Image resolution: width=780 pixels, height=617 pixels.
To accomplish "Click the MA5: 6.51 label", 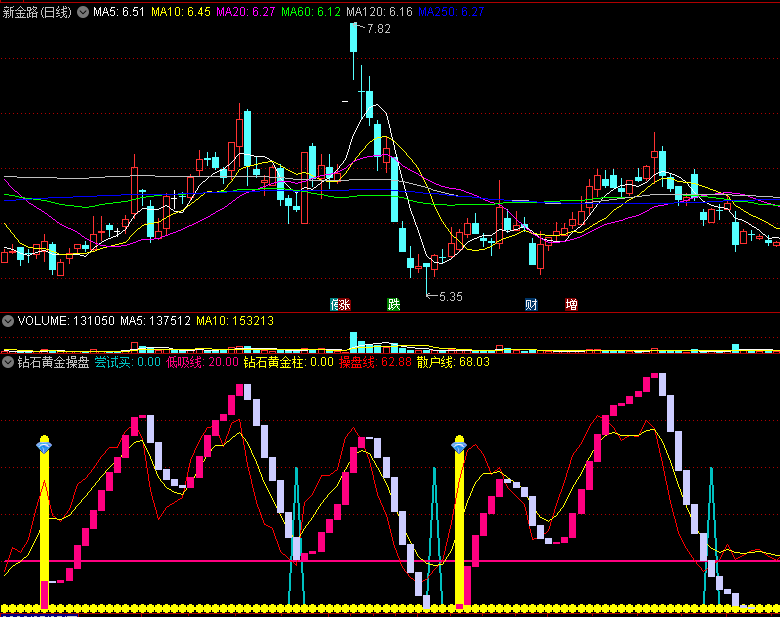I will tap(118, 12).
